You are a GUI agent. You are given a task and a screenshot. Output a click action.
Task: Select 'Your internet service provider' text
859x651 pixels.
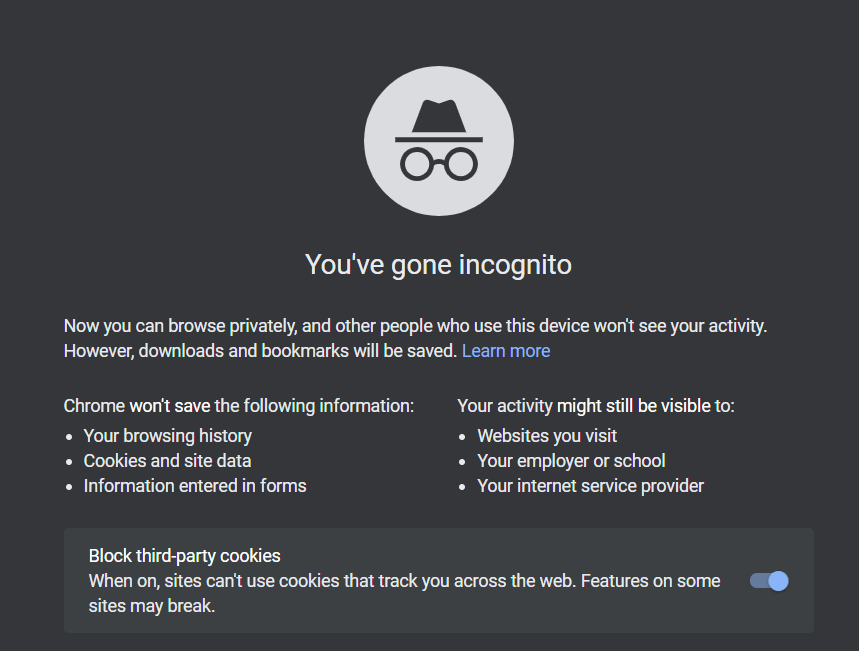point(590,486)
